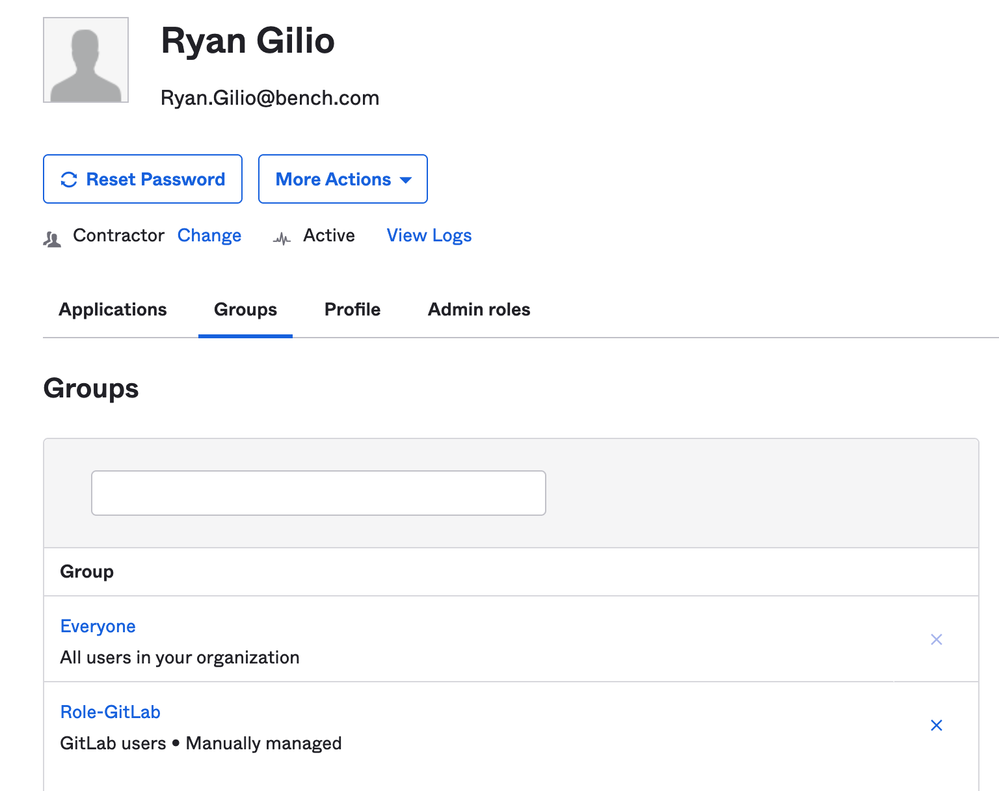
Task: Click the Active status pulse icon
Action: click(x=282, y=239)
